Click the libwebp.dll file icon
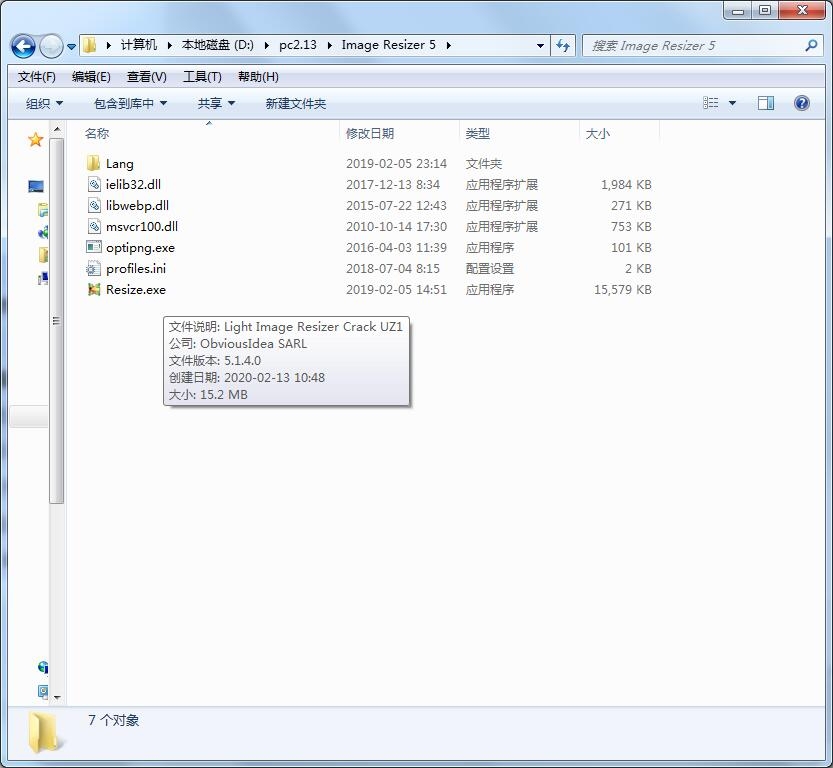Viewport: 833px width, 768px height. click(94, 206)
